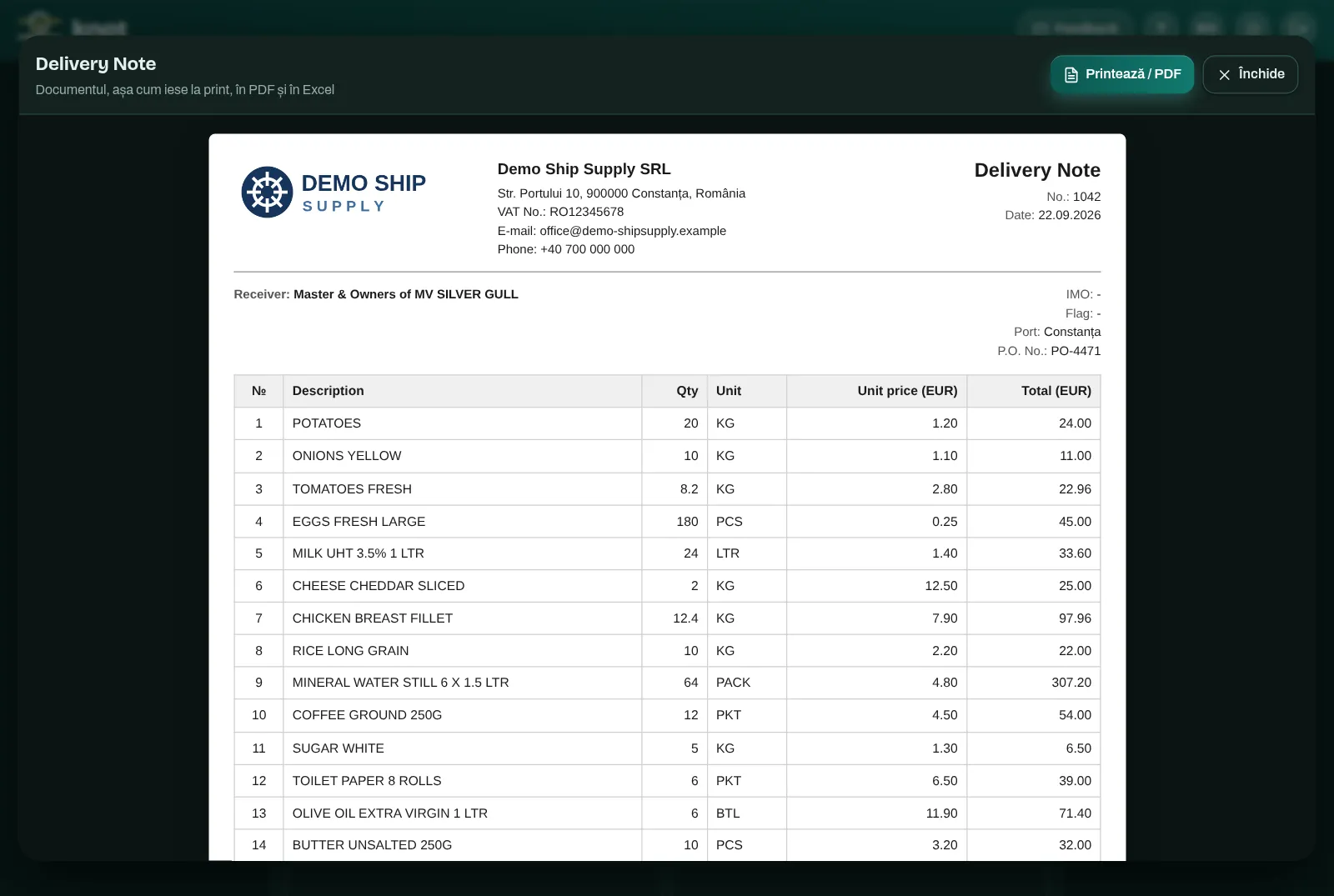
Task: Click the Date 22.09.2026 text
Action: point(1052,215)
